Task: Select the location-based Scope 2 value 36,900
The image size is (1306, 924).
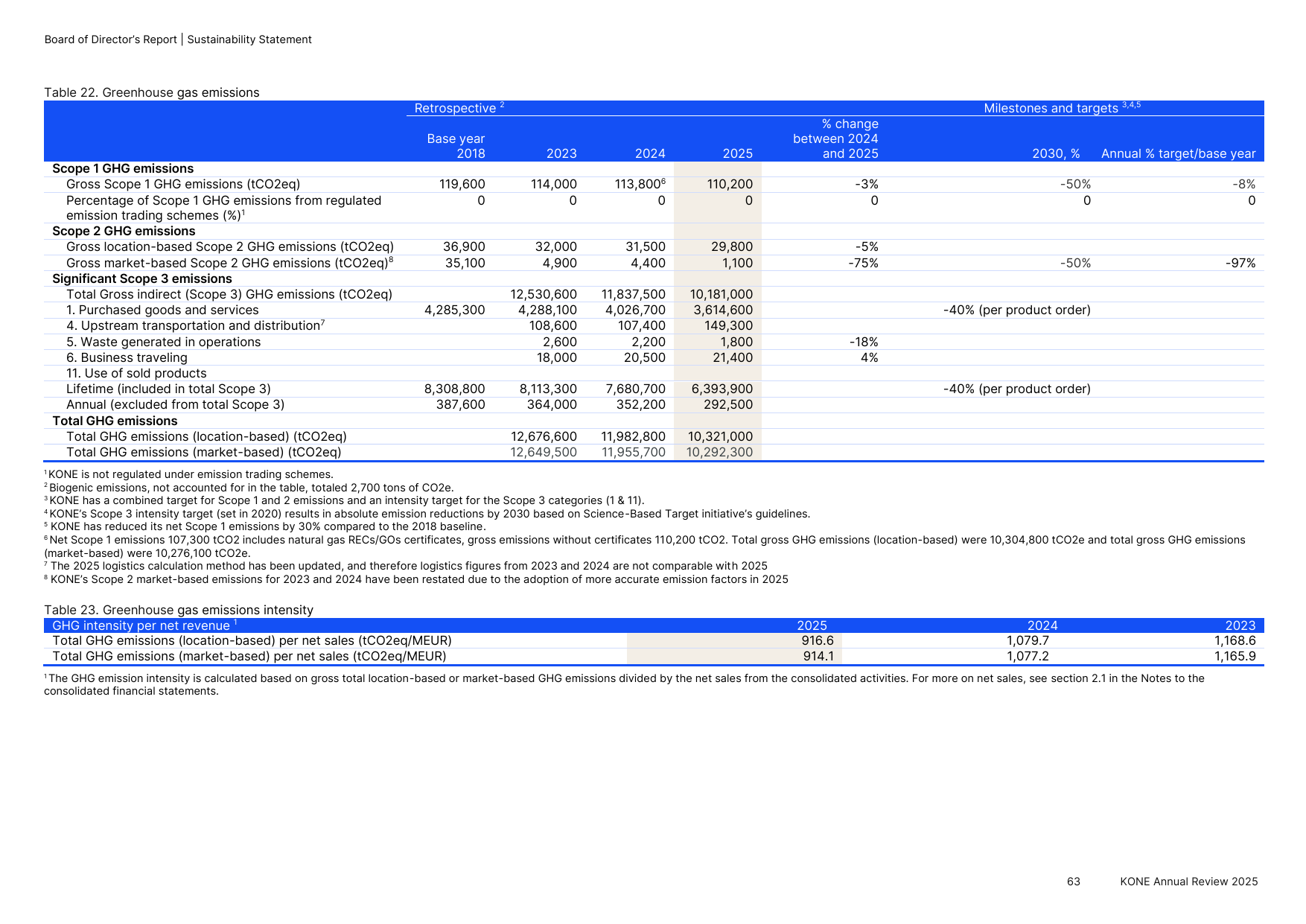Action: pos(464,247)
